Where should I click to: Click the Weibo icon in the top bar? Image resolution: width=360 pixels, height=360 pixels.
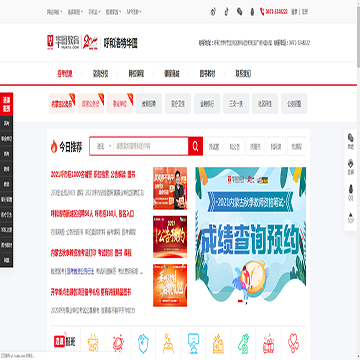[213, 12]
